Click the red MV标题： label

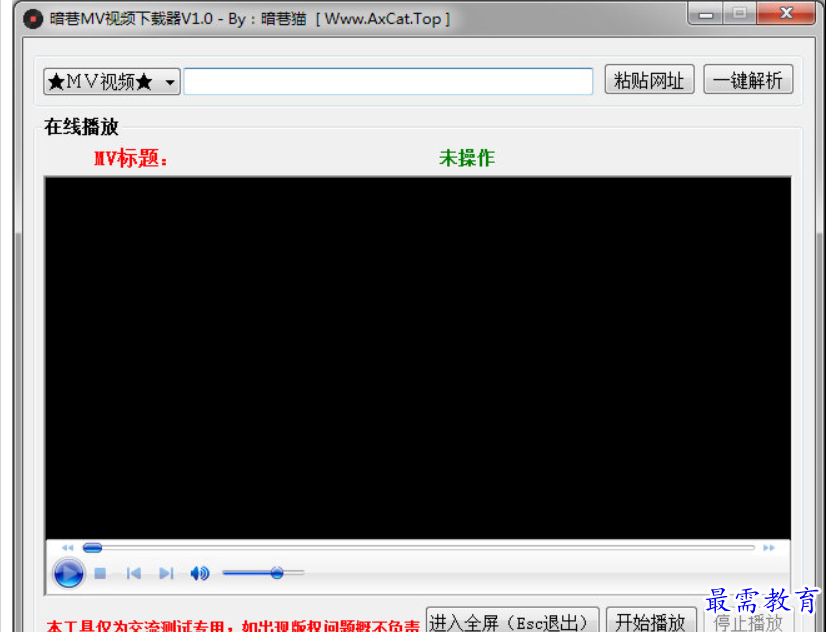(131, 158)
